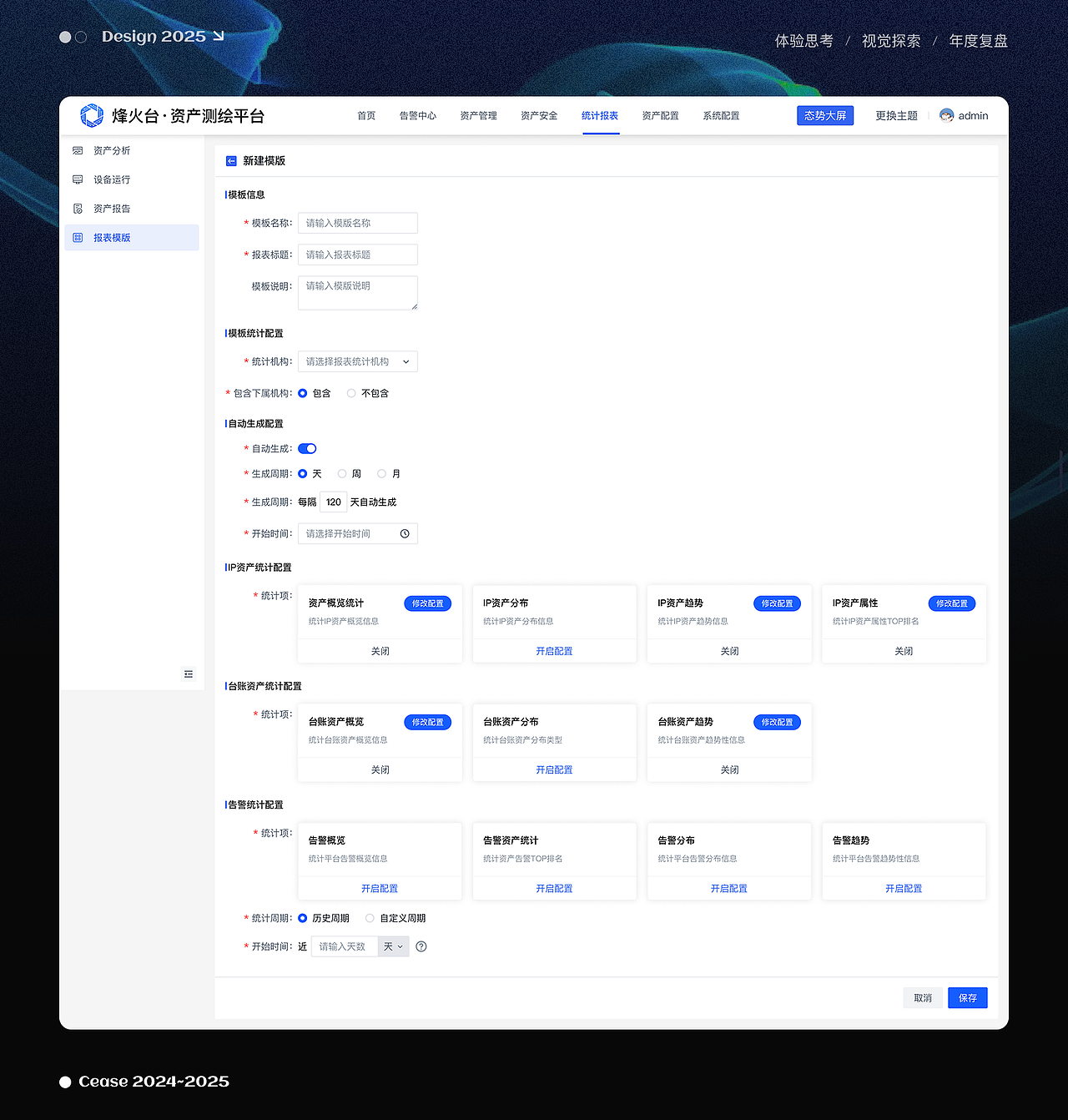This screenshot has width=1068, height=1120.
Task: Click the 报表模版 sidebar icon
Action: [x=78, y=238]
